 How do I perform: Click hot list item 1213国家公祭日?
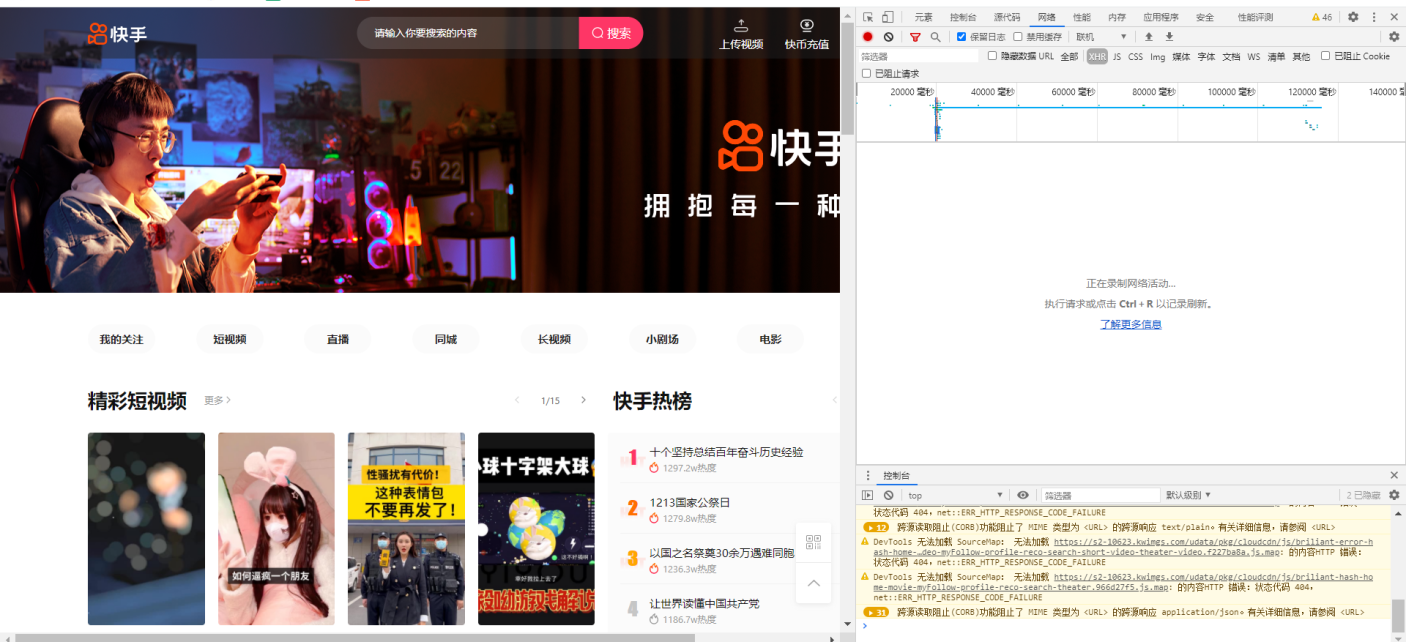[x=690, y=502]
